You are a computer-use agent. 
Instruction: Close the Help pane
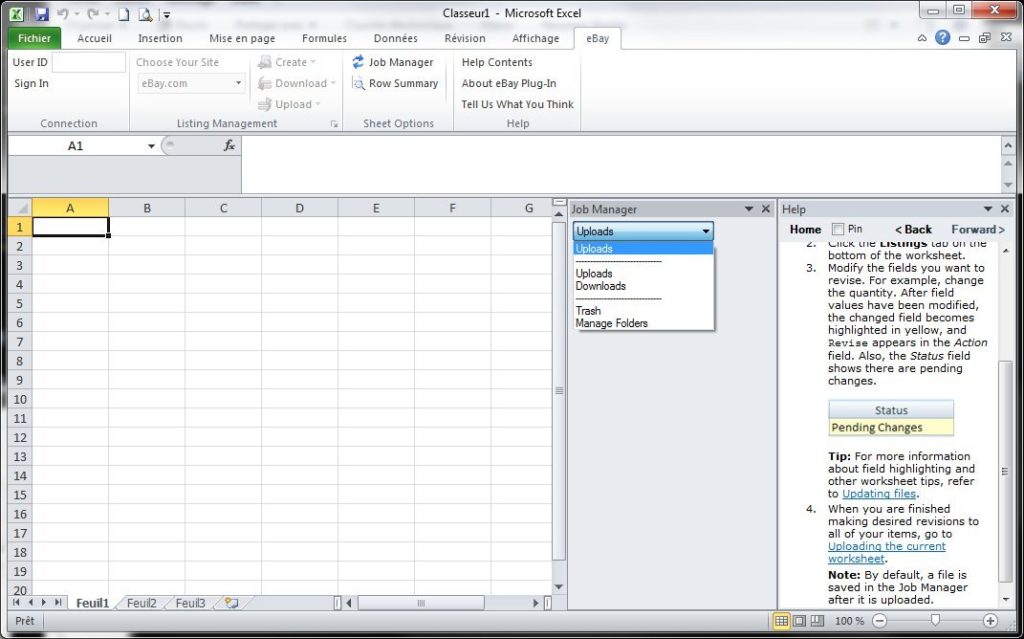tap(1005, 208)
